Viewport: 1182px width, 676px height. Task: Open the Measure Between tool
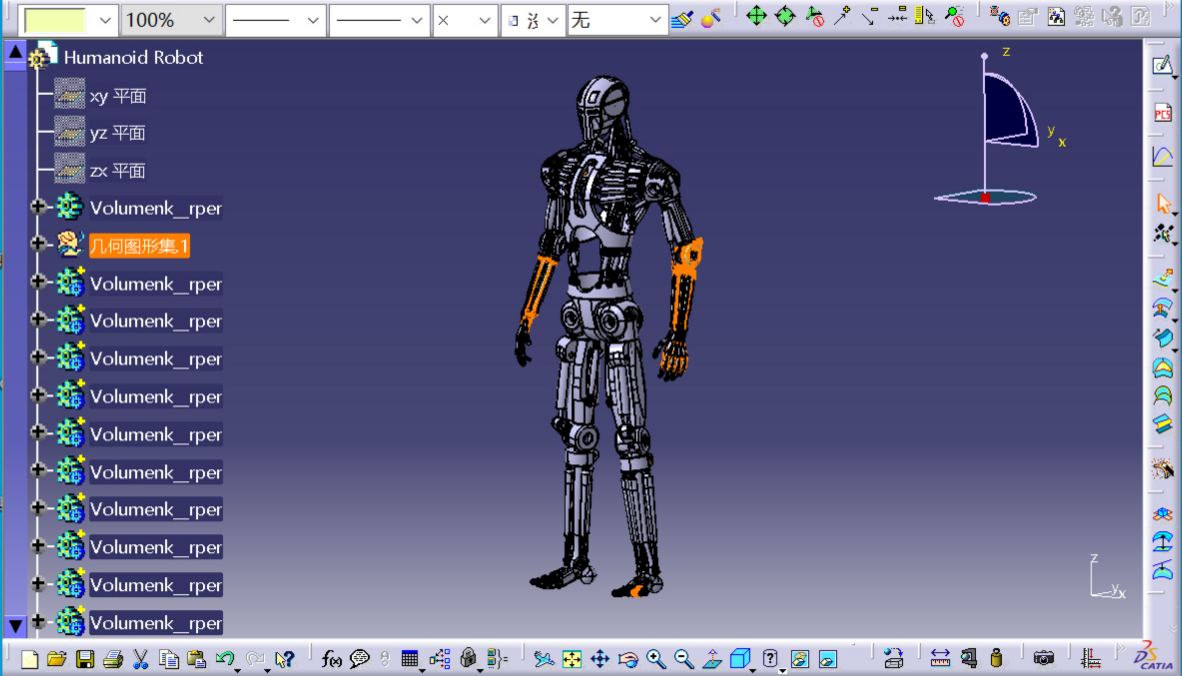(940, 658)
